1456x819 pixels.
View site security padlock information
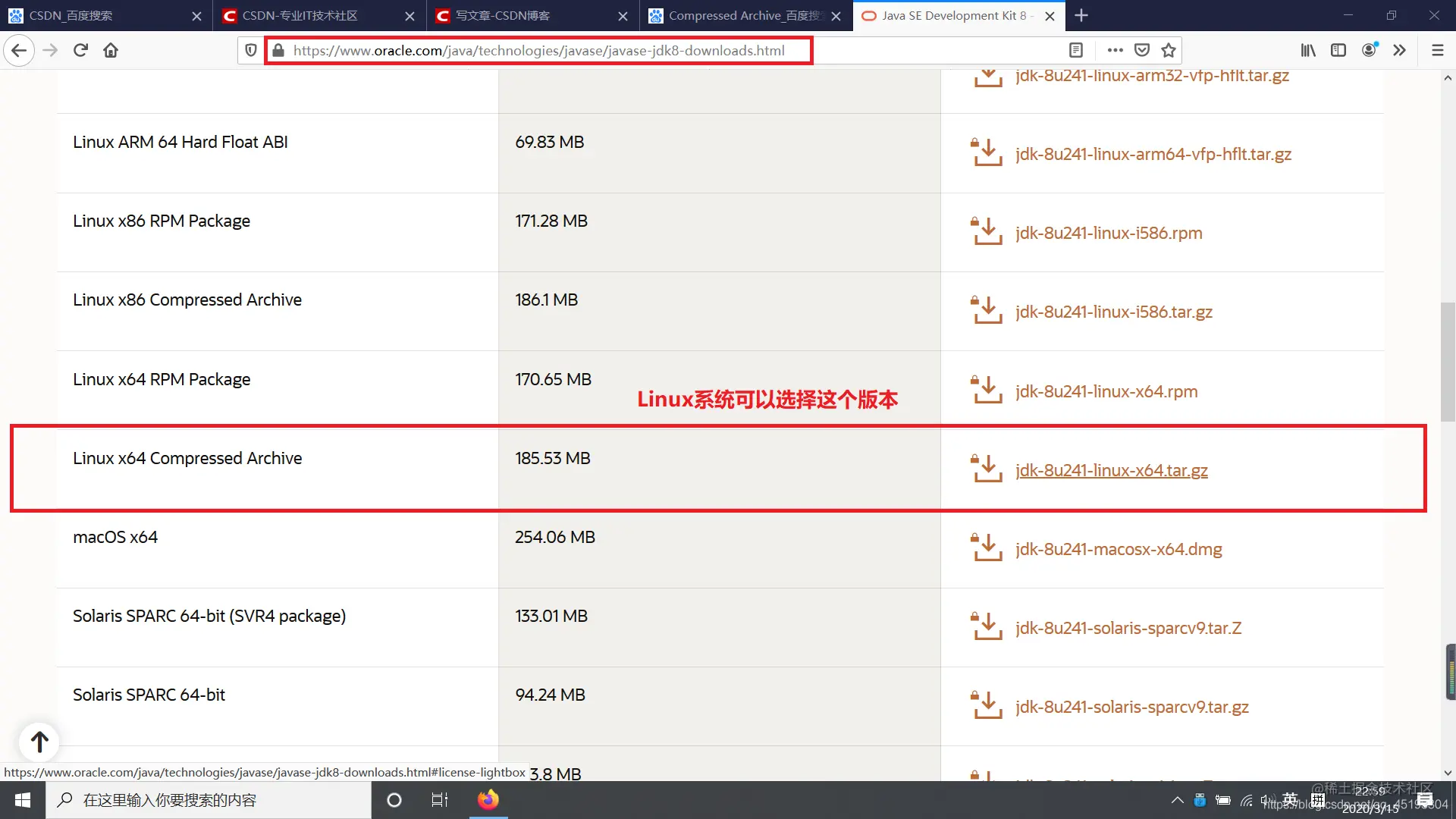click(x=278, y=51)
